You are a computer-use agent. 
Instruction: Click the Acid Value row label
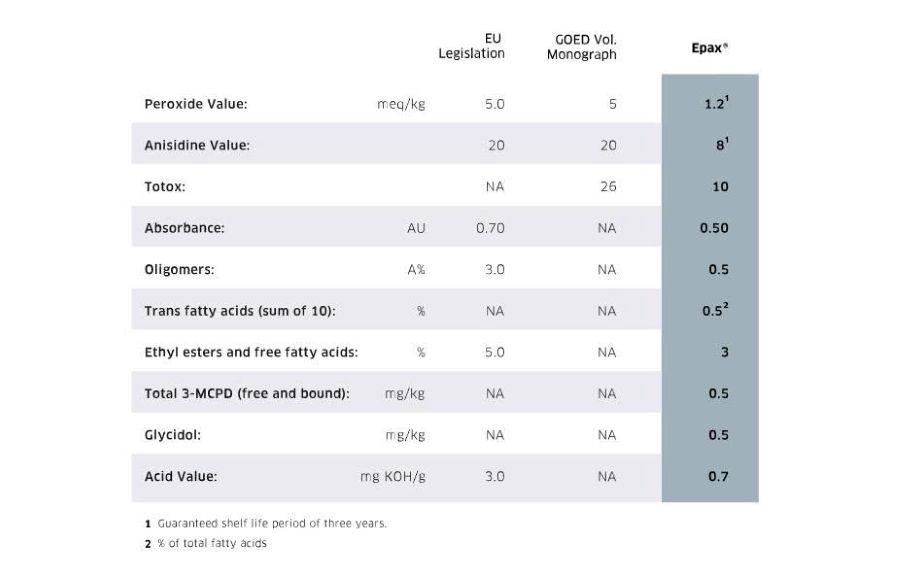[180, 477]
